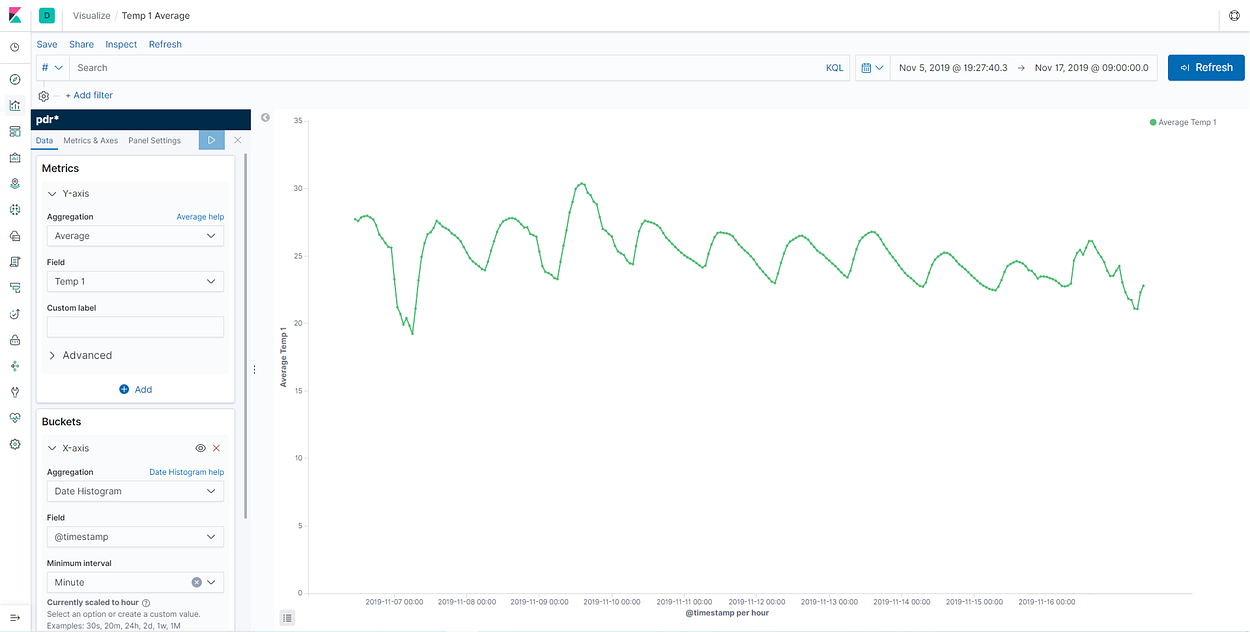Click Inspect in the top menu
The image size is (1250, 632).
121,45
